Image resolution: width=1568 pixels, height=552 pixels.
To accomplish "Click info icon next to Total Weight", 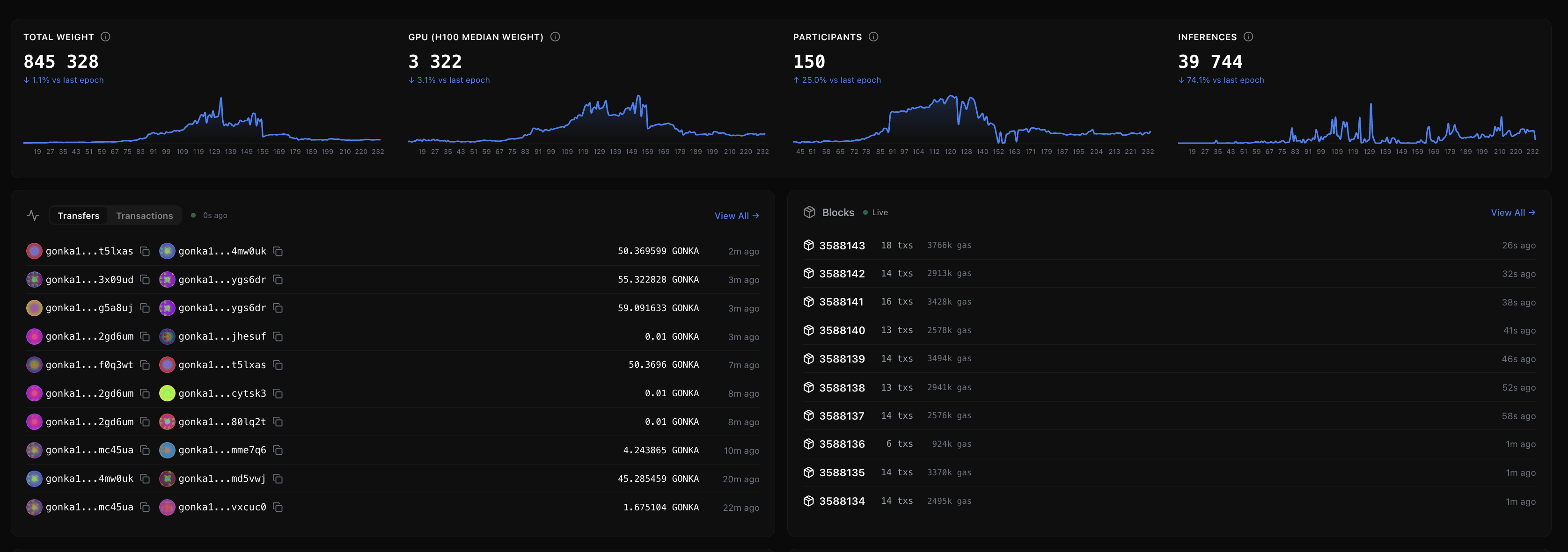I will pyautogui.click(x=105, y=36).
